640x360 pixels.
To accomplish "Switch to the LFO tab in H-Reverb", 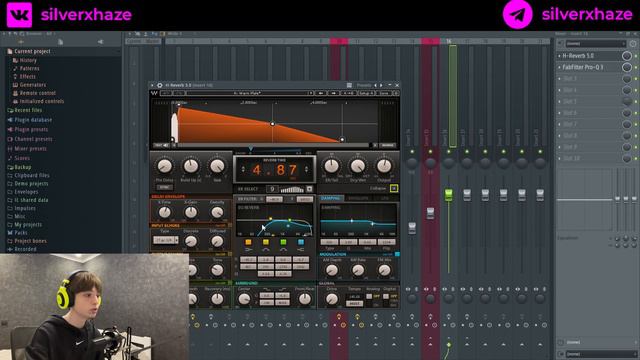I will point(384,198).
